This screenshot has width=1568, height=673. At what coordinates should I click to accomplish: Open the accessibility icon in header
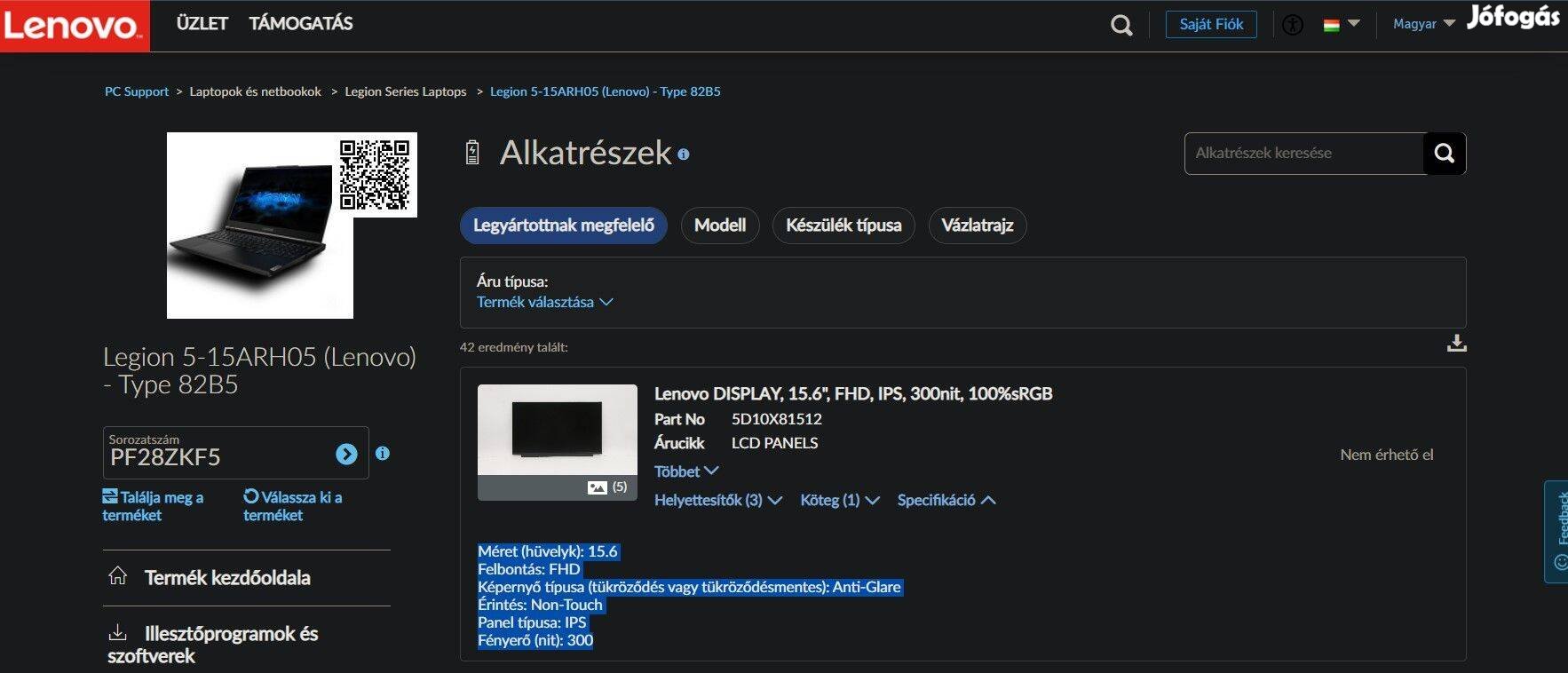click(1293, 25)
